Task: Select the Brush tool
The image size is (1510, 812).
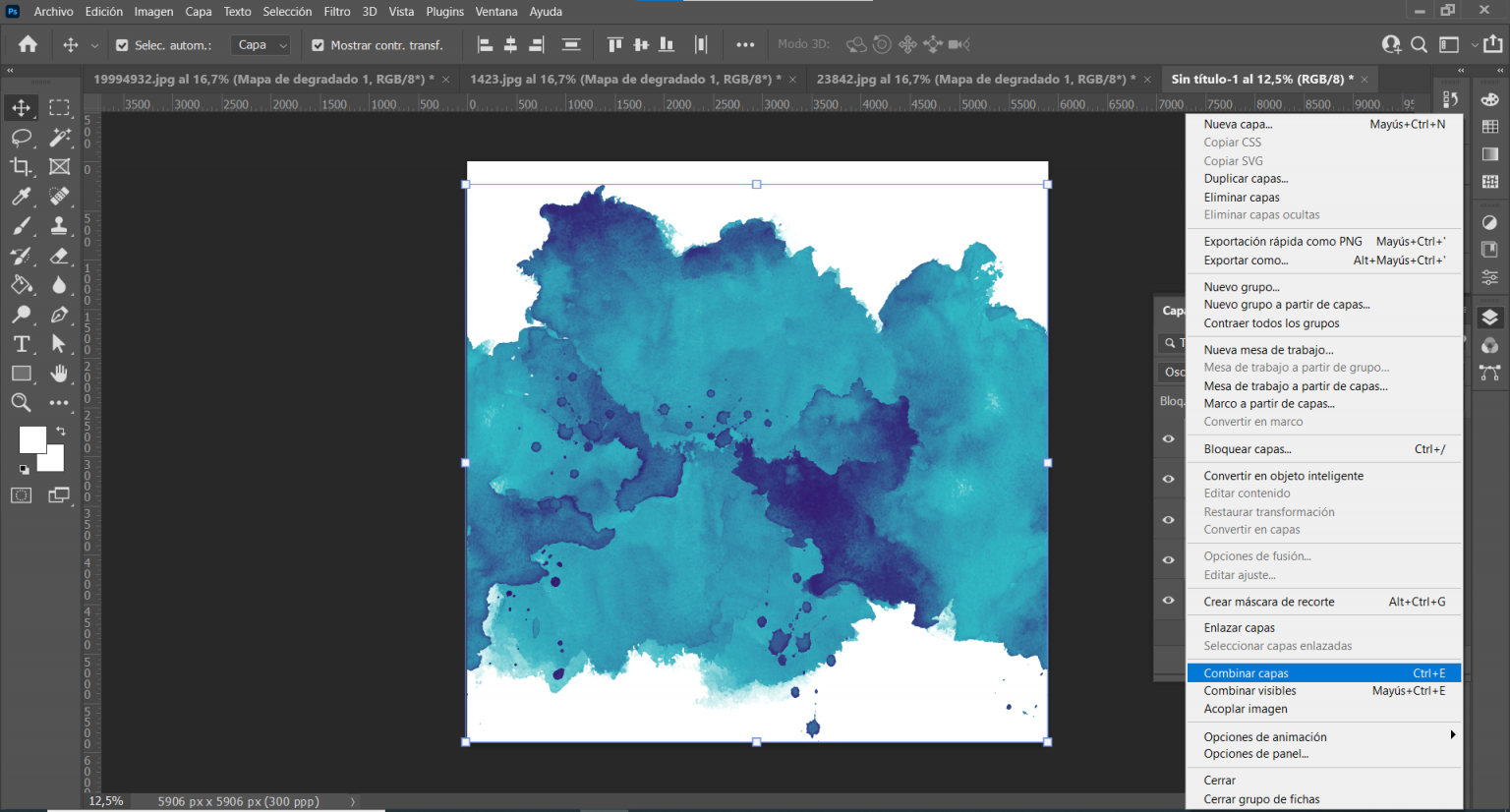Action: (21, 225)
